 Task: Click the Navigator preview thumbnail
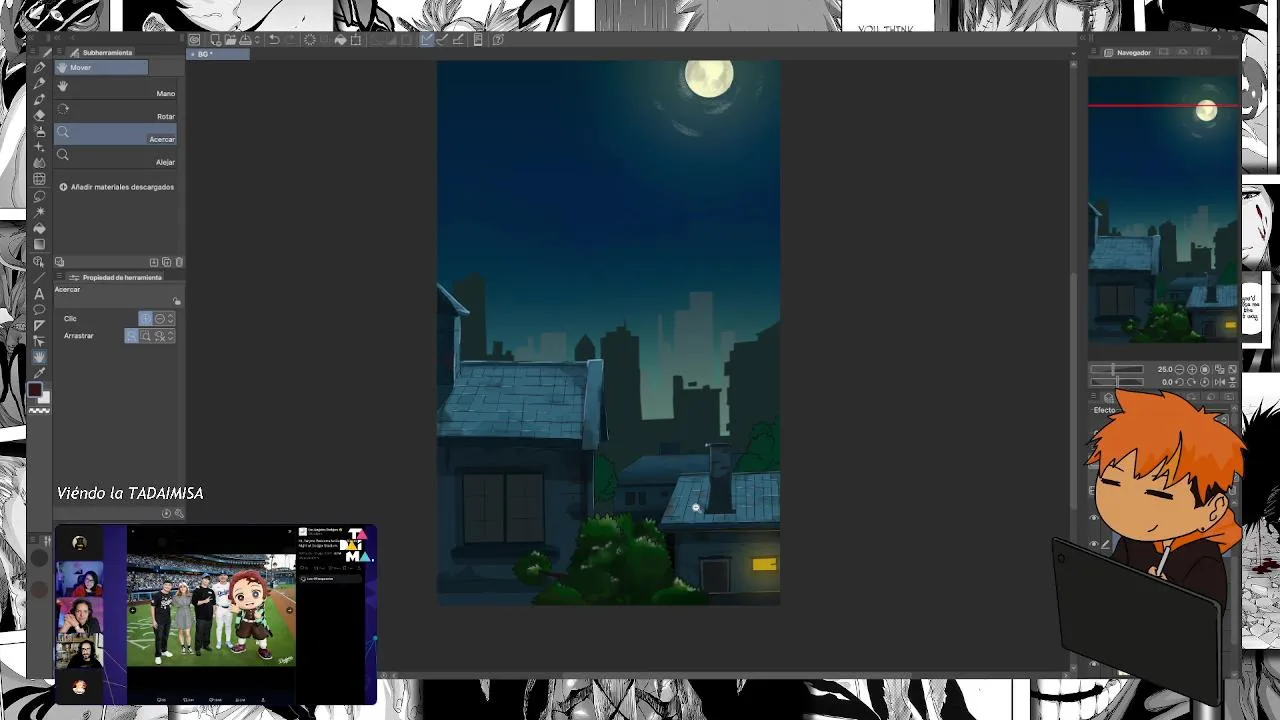click(1164, 210)
